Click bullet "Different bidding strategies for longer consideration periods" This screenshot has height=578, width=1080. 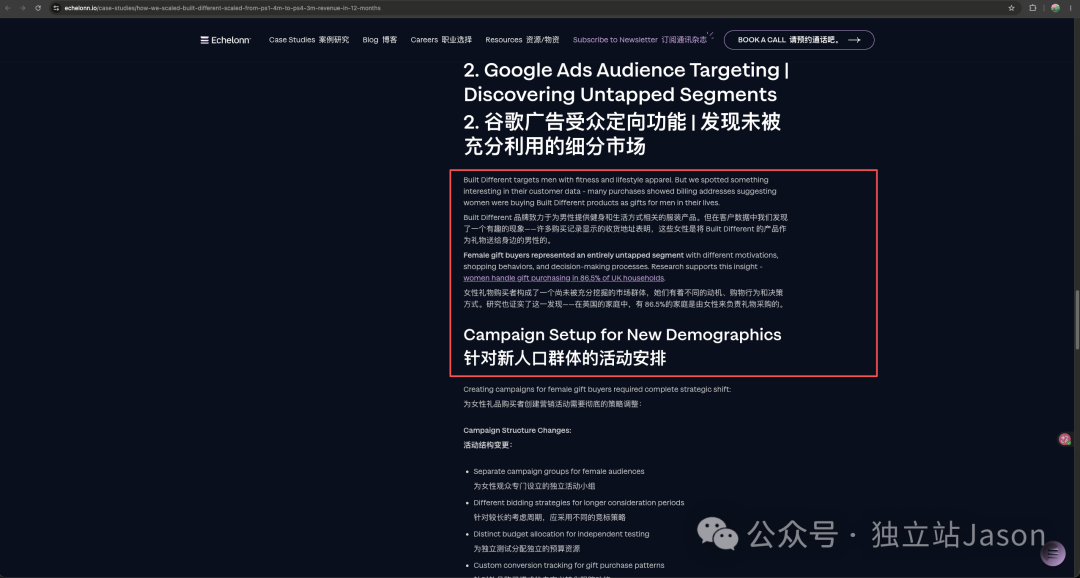tap(579, 503)
